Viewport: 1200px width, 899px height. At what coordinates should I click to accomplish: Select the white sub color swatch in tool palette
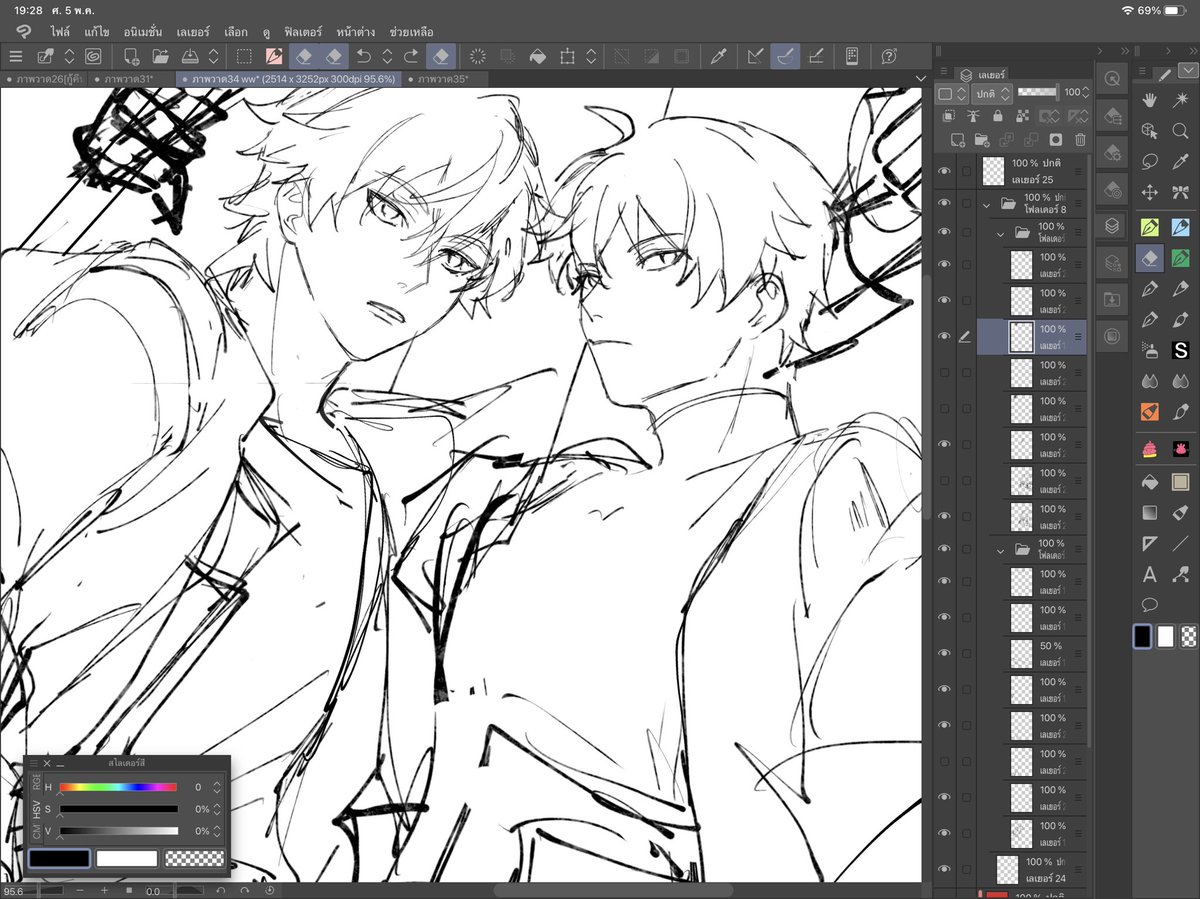point(1166,637)
